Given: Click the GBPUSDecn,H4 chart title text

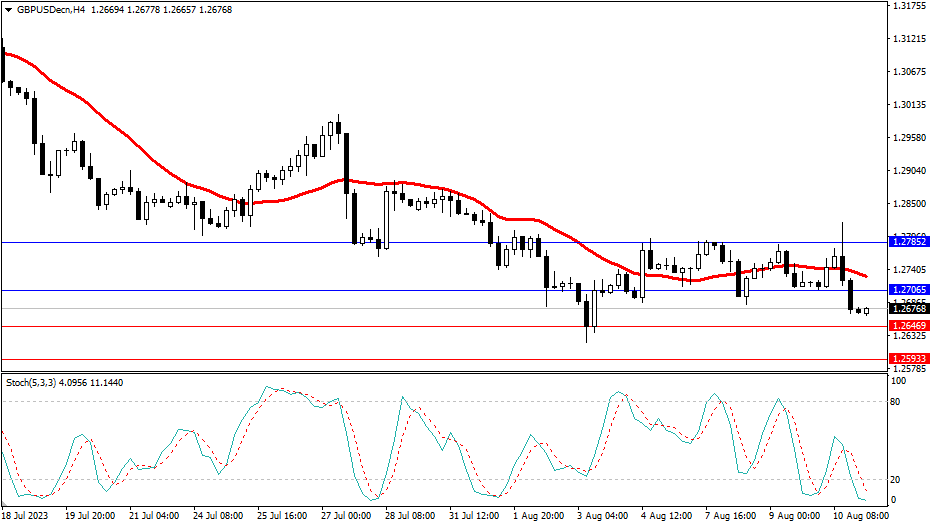Looking at the screenshot, I should (50, 7).
